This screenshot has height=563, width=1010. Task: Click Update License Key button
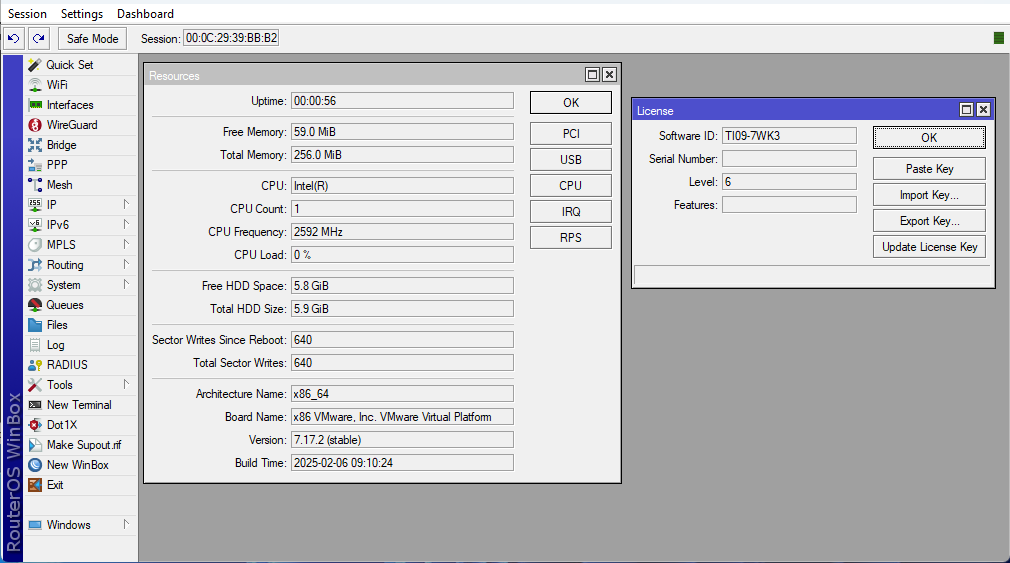929,247
